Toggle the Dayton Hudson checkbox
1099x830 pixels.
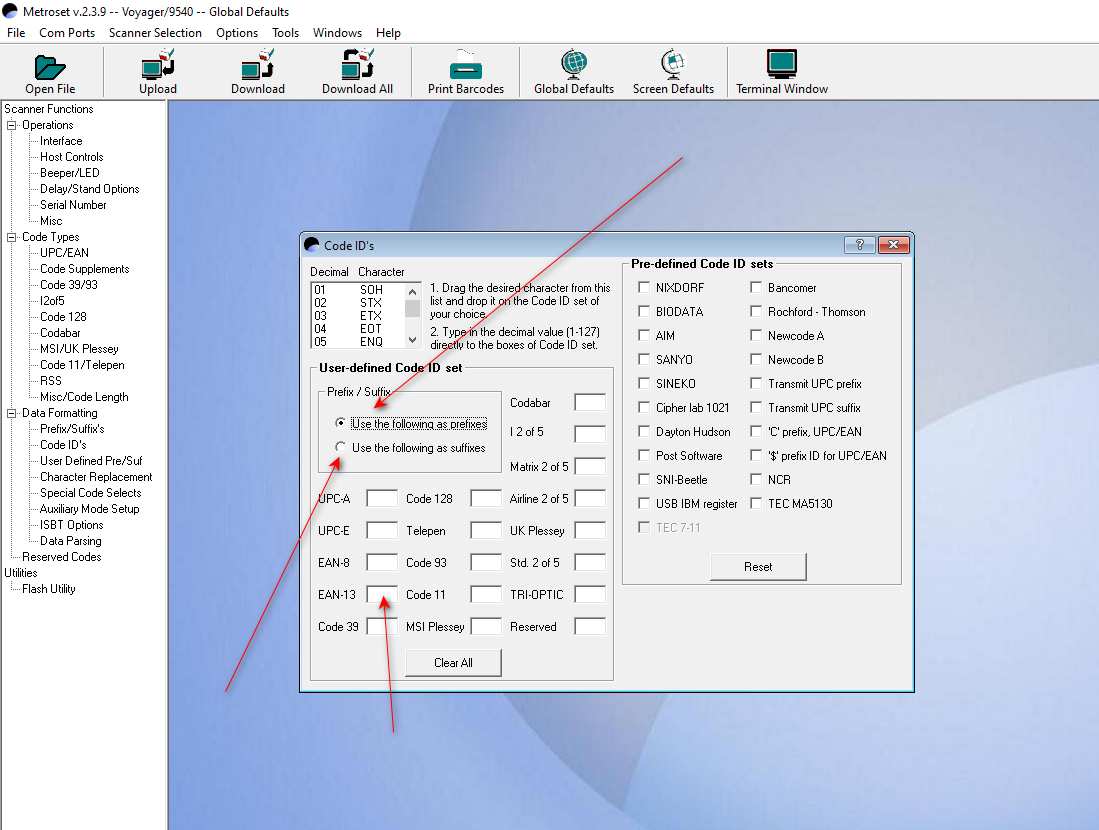644,431
